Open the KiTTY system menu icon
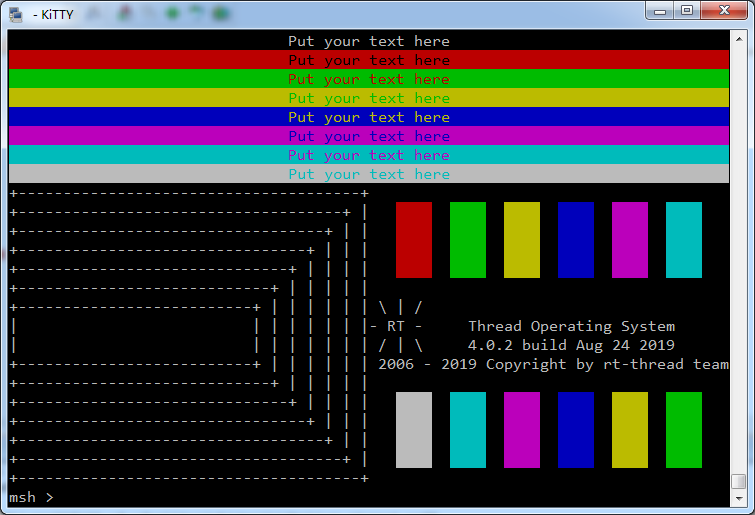755x515 pixels. (x=16, y=14)
